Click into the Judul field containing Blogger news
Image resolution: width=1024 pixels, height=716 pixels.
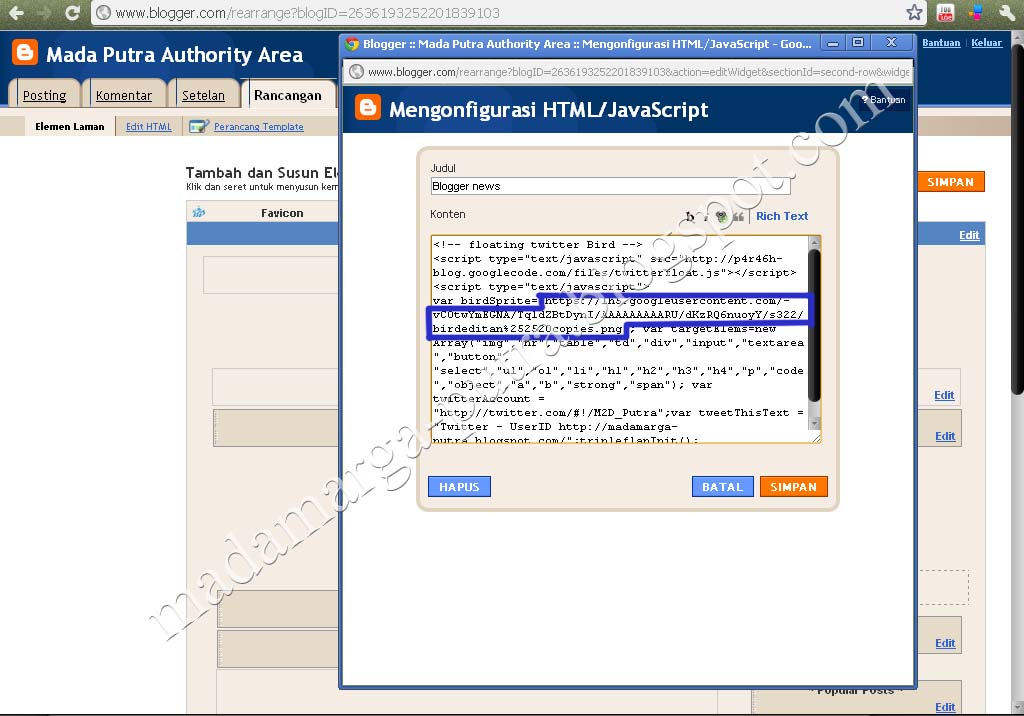coord(610,186)
